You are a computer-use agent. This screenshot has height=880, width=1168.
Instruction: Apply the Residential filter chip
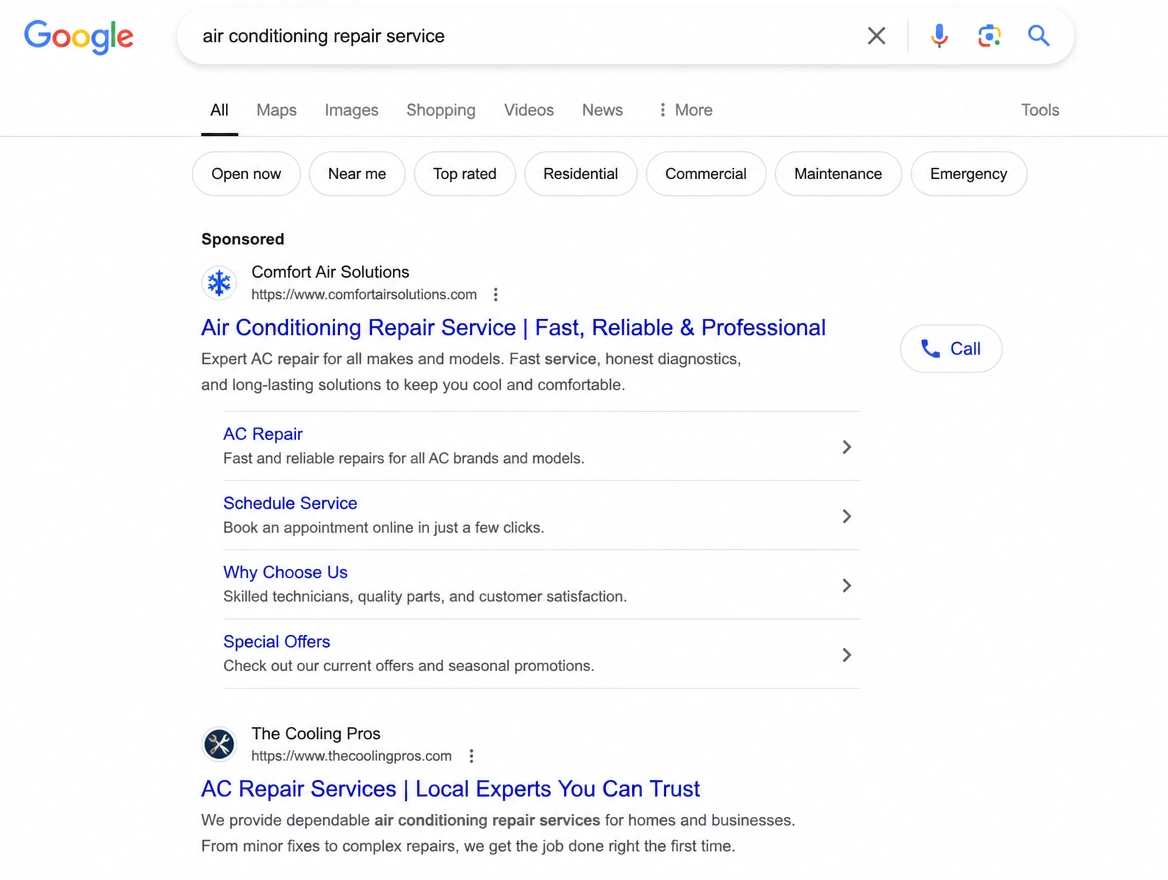[x=580, y=174]
